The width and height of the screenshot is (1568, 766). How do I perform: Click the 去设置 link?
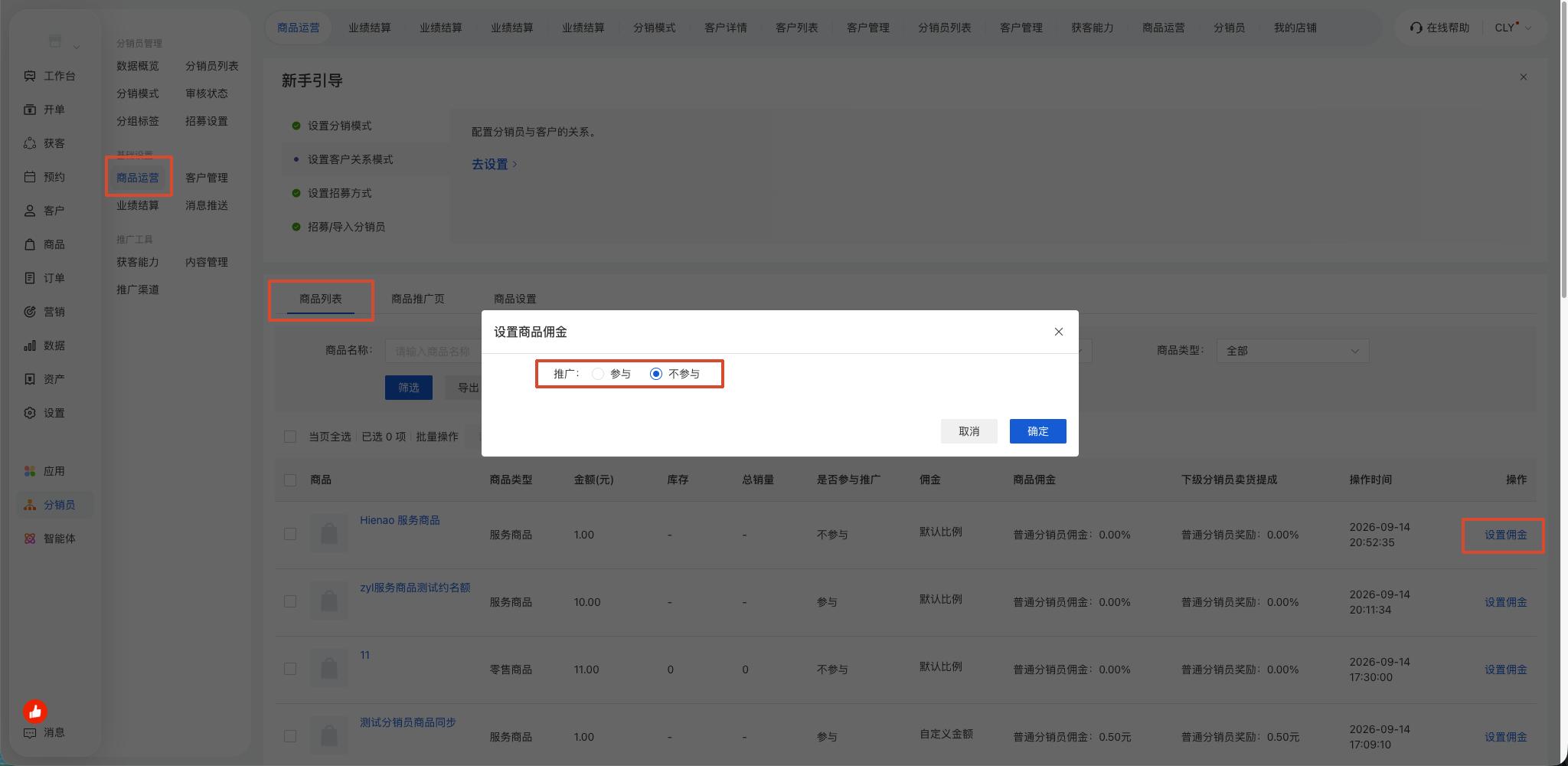(x=494, y=164)
